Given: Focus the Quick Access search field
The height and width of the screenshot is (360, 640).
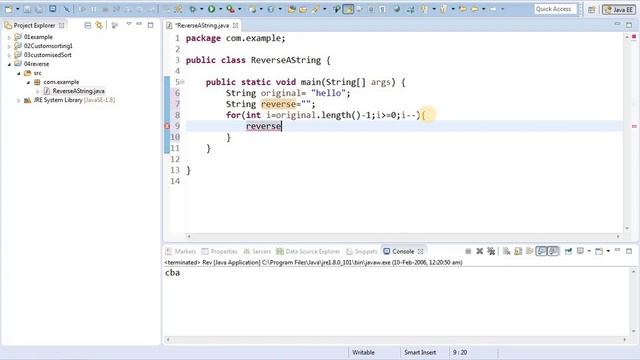Looking at the screenshot, I should click(555, 9).
